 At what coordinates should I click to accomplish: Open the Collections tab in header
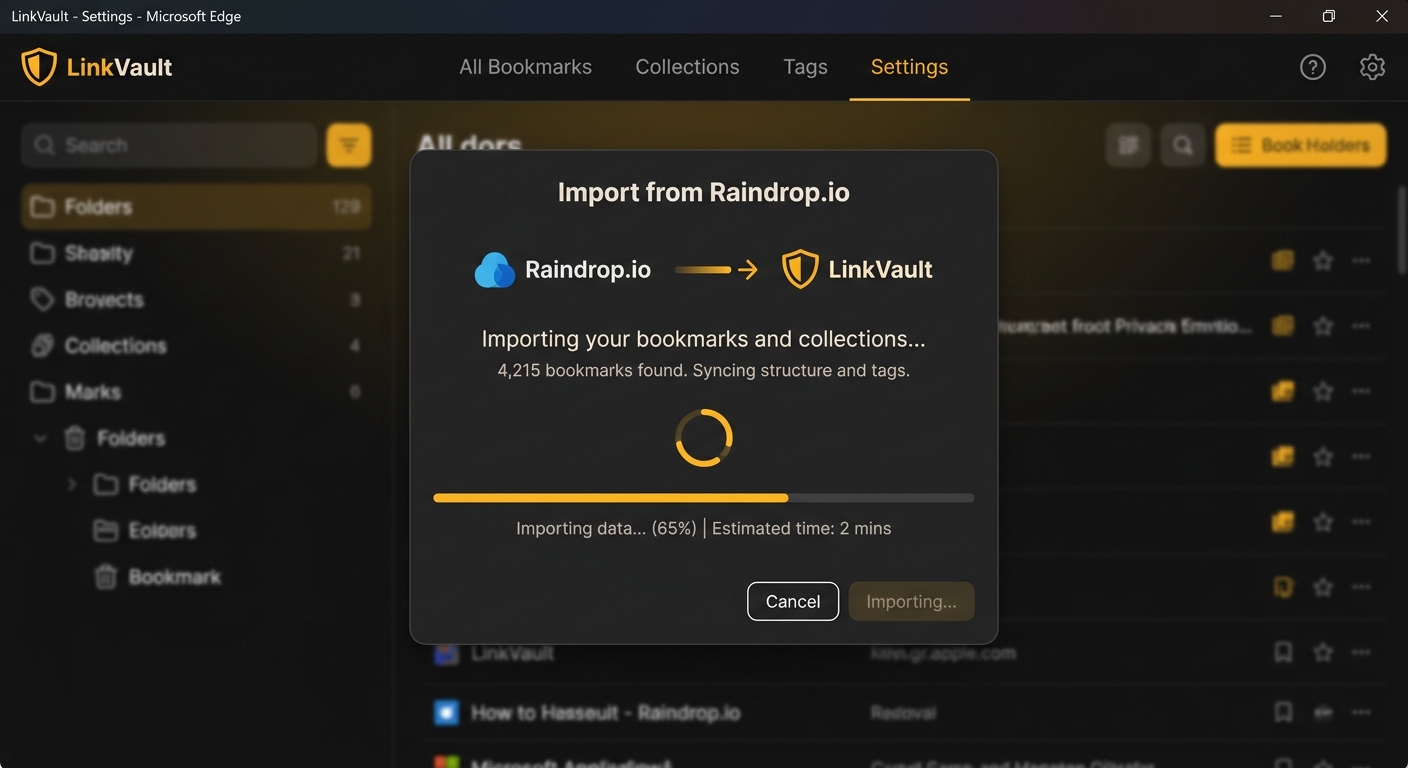coord(687,67)
